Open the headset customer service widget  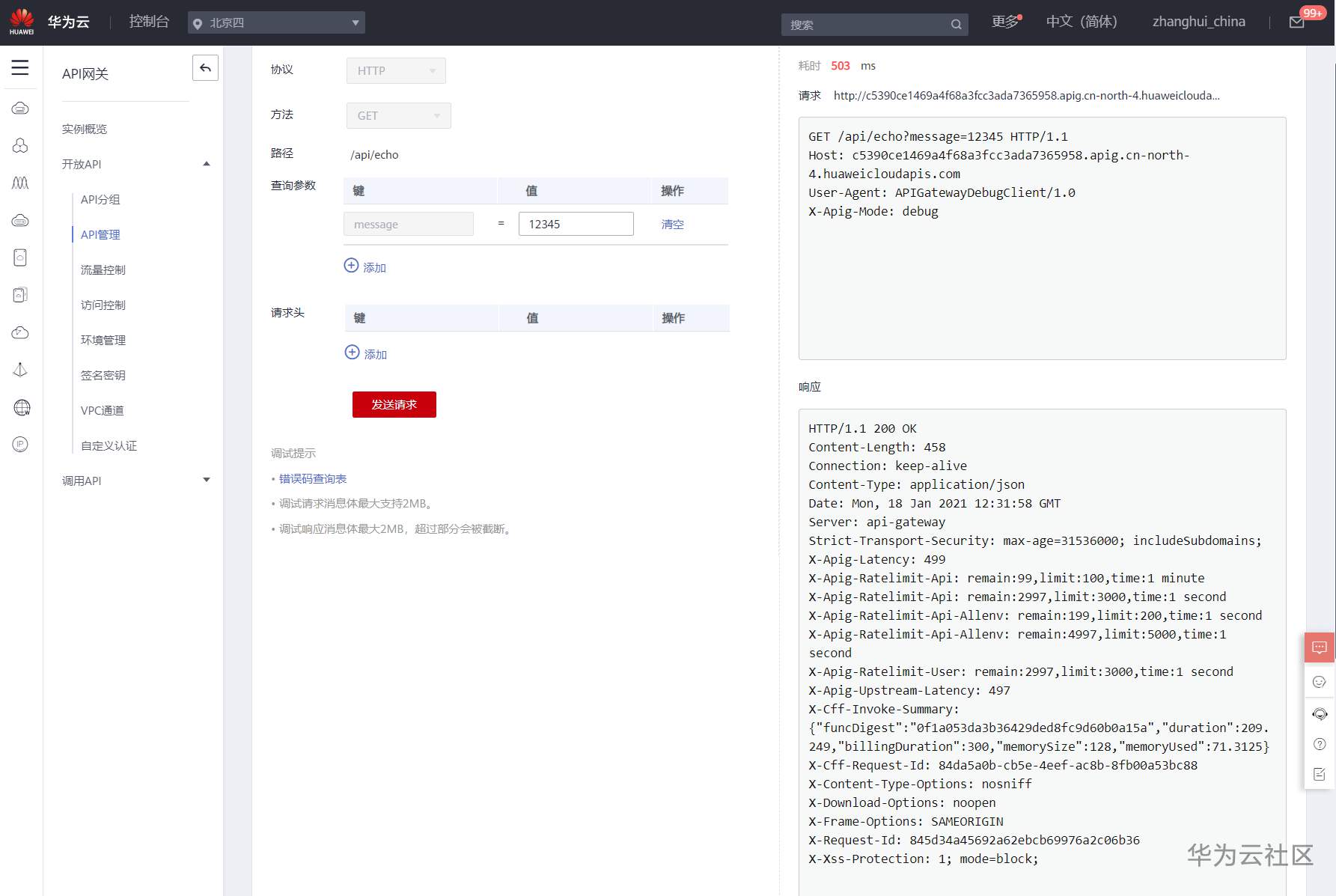tap(1320, 714)
